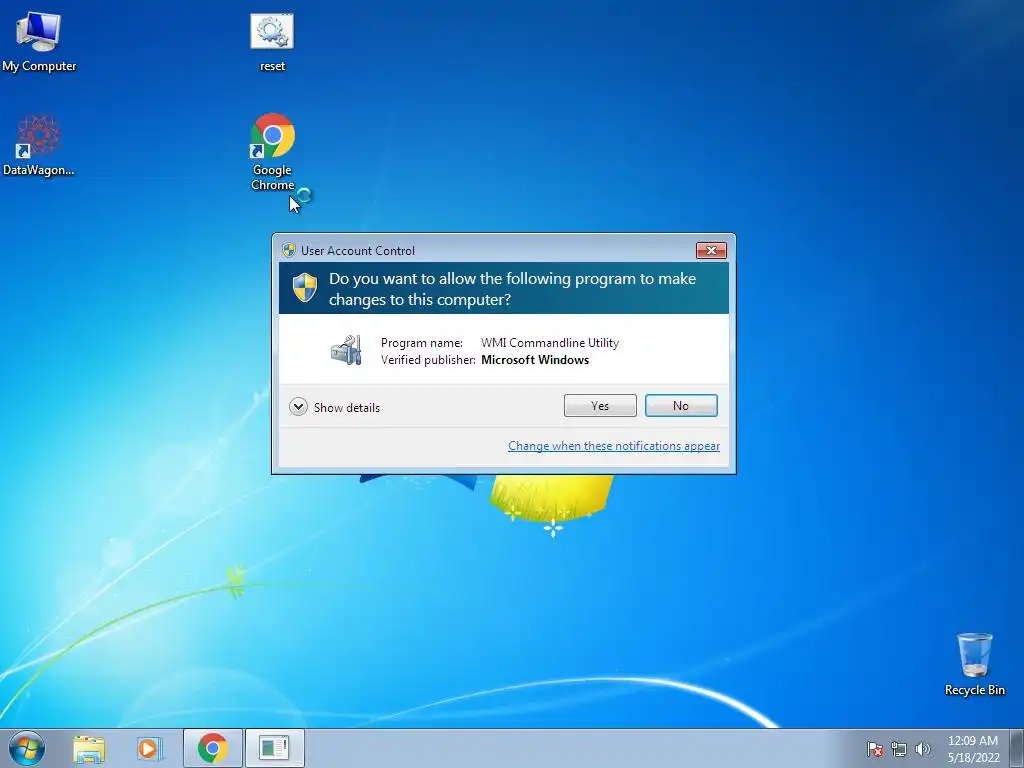Click the User Account Control title text
The image size is (1024, 768).
358,251
